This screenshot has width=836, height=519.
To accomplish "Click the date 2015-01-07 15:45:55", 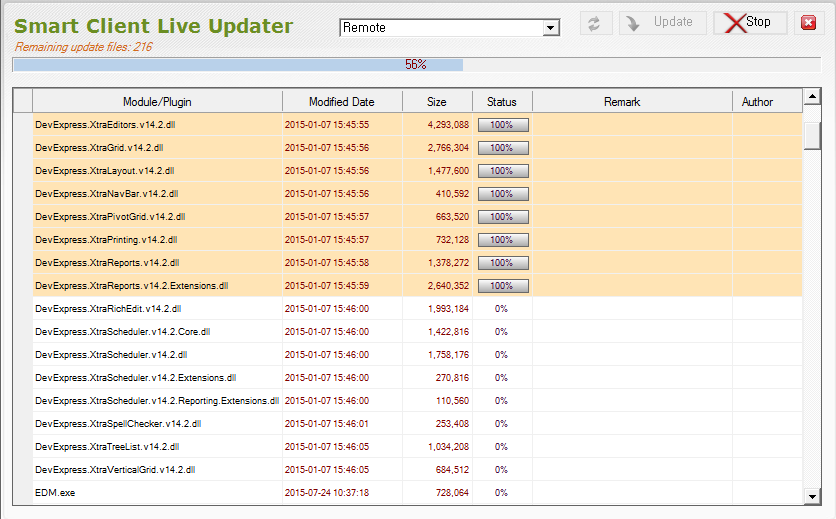I will [x=327, y=124].
